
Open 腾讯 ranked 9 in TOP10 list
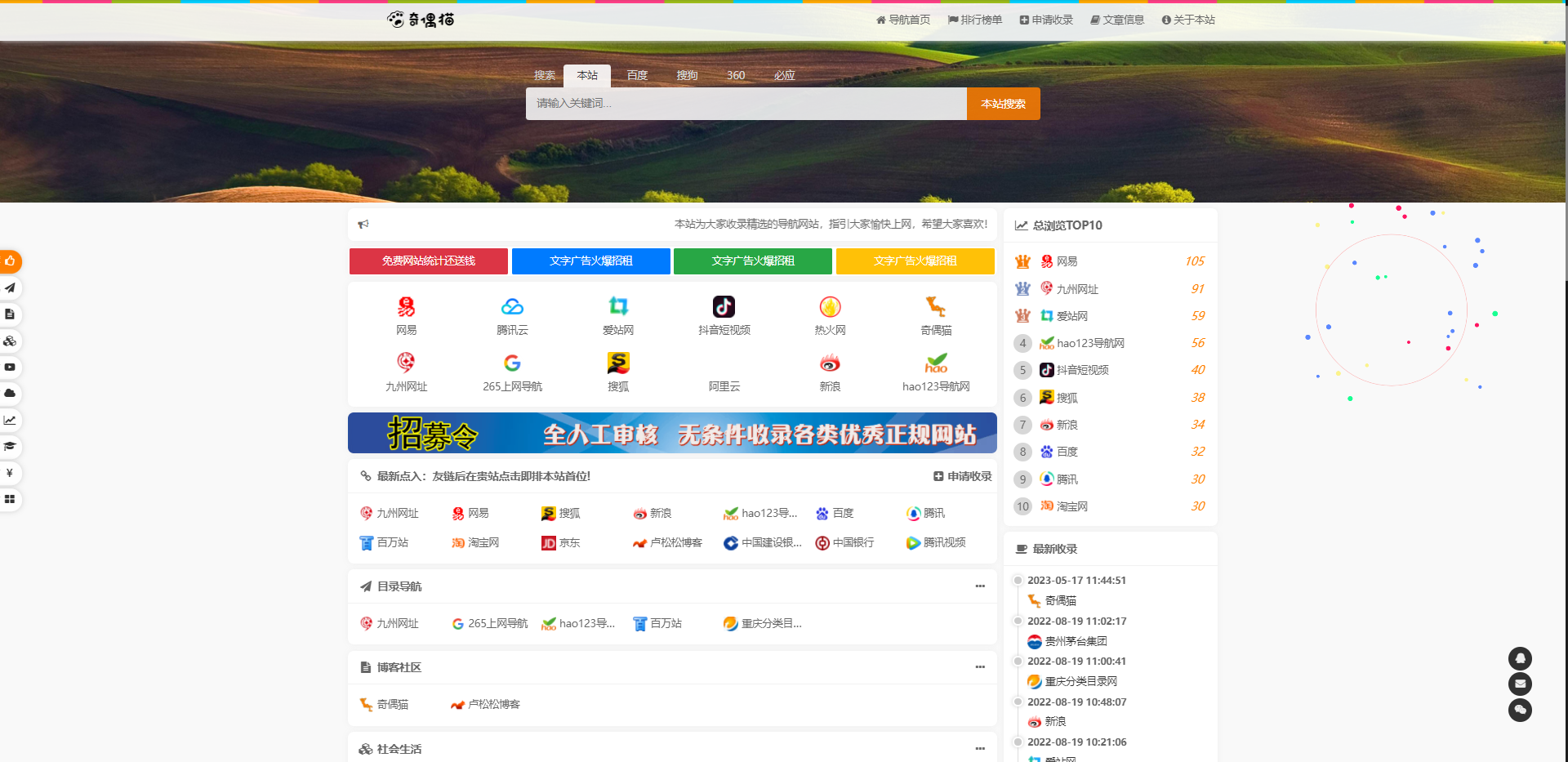click(x=1059, y=479)
